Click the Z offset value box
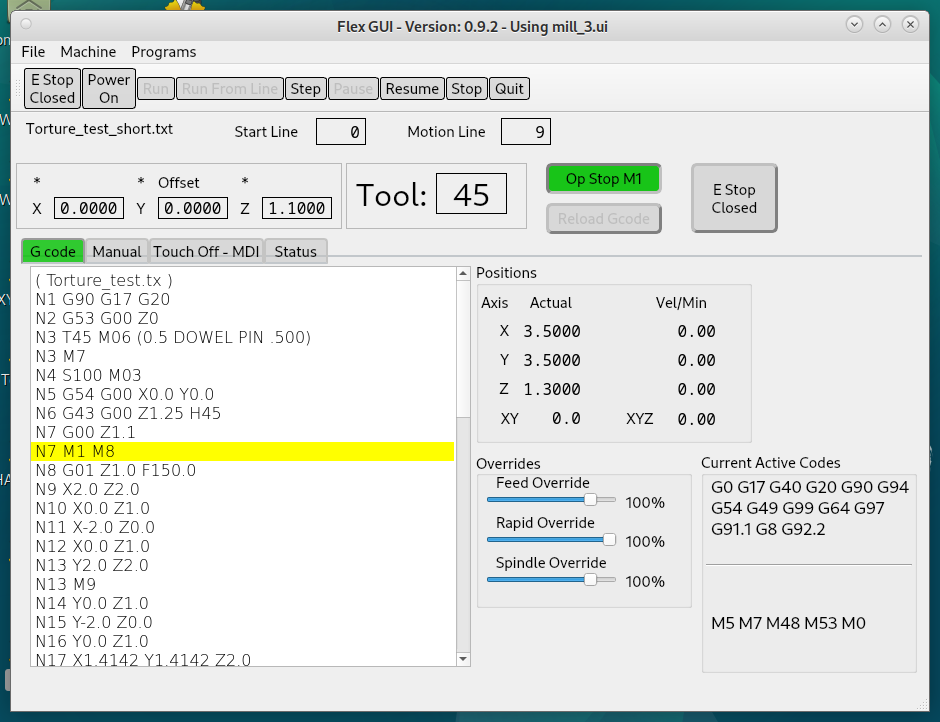 click(x=297, y=208)
